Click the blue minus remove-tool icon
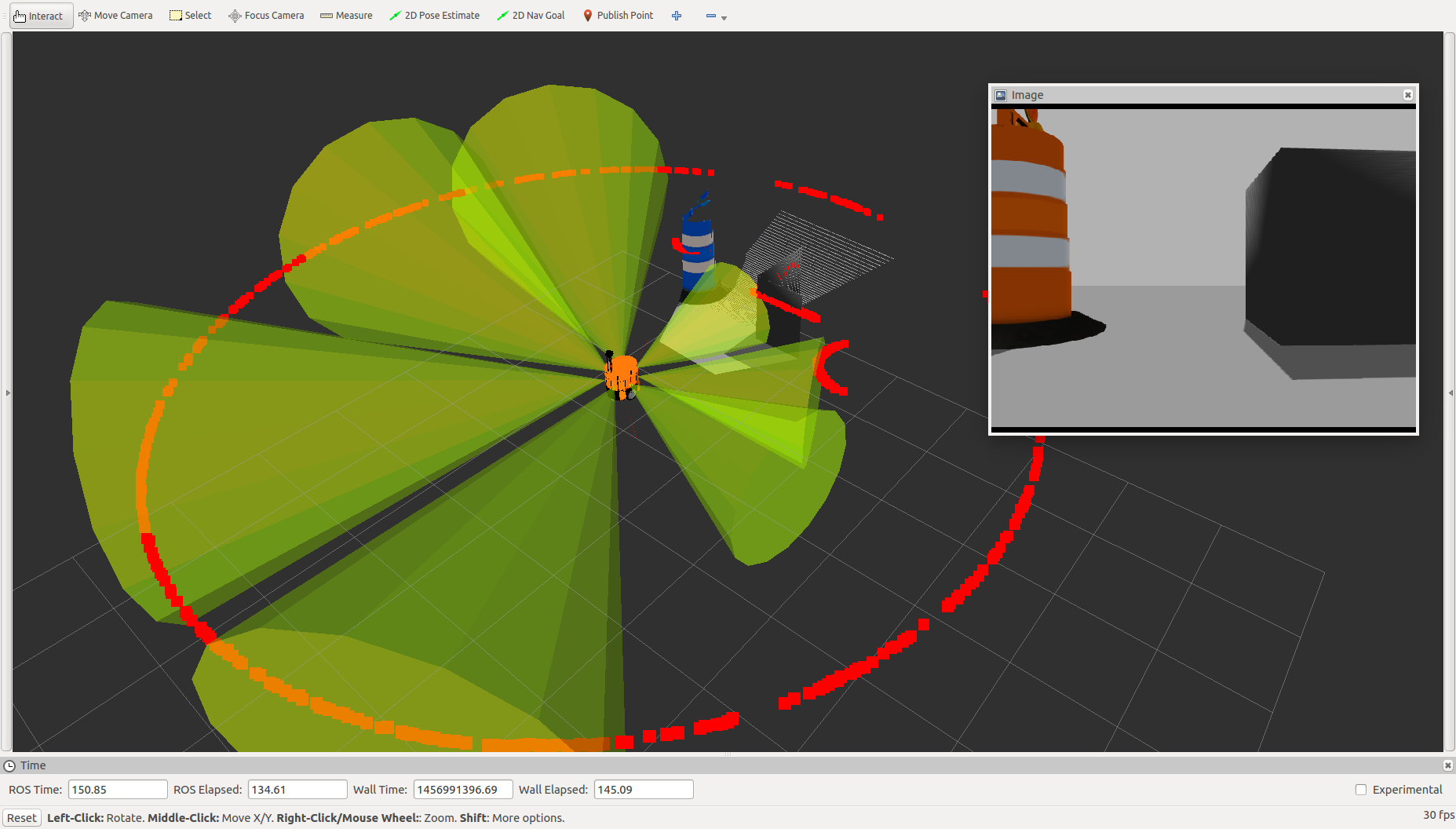 click(710, 16)
